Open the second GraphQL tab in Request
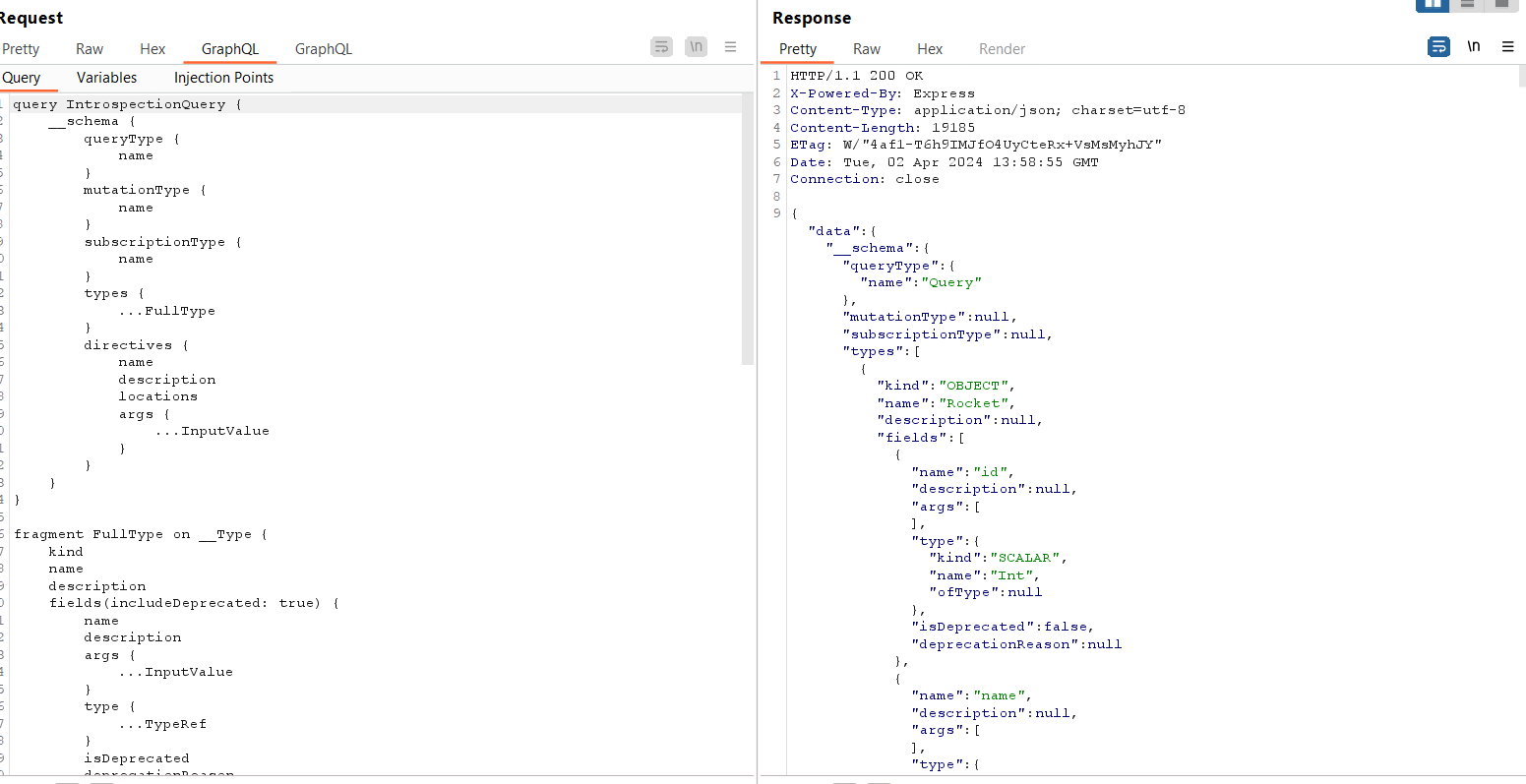 323,49
